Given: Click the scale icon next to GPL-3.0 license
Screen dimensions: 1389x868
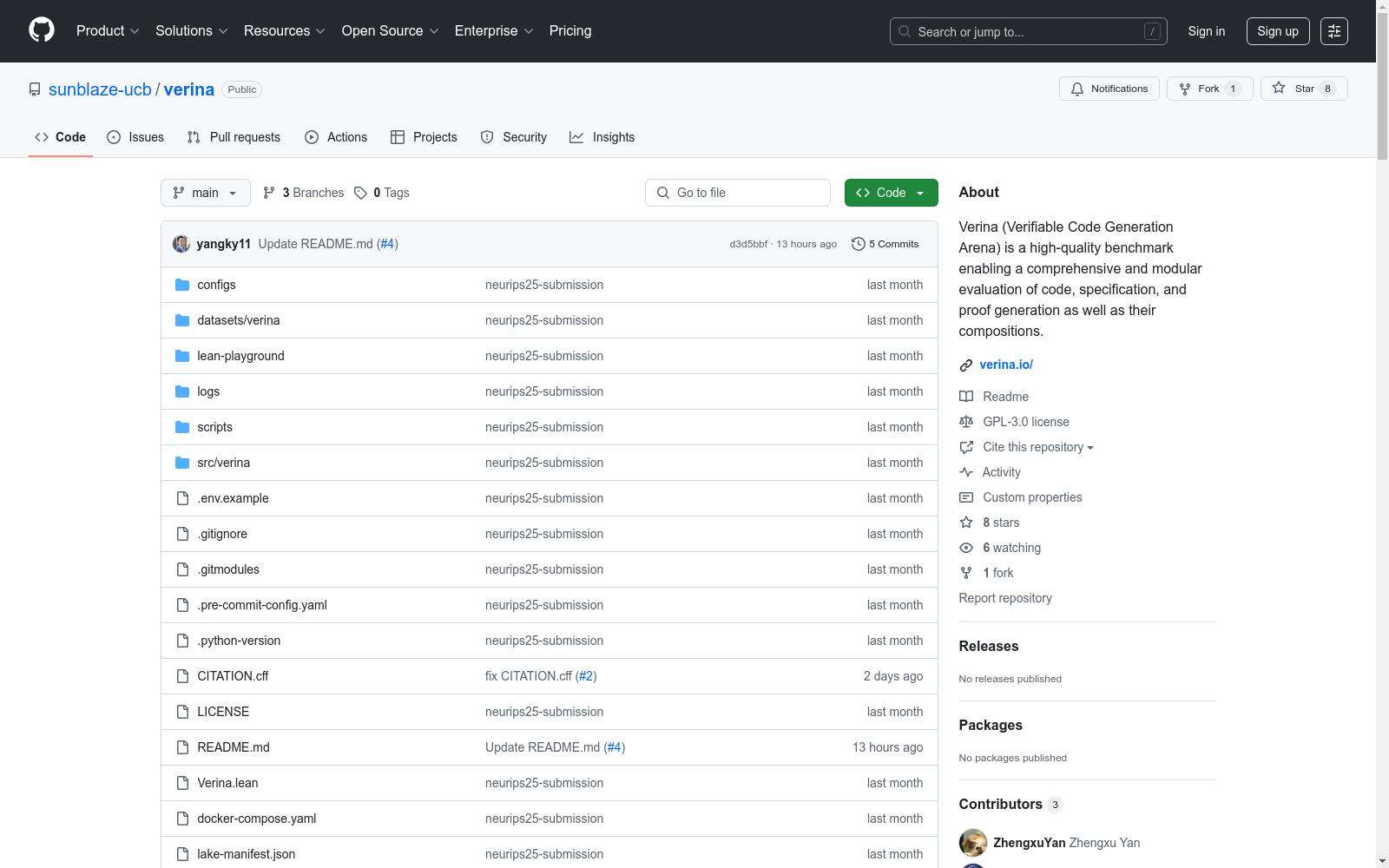Looking at the screenshot, I should 966,422.
